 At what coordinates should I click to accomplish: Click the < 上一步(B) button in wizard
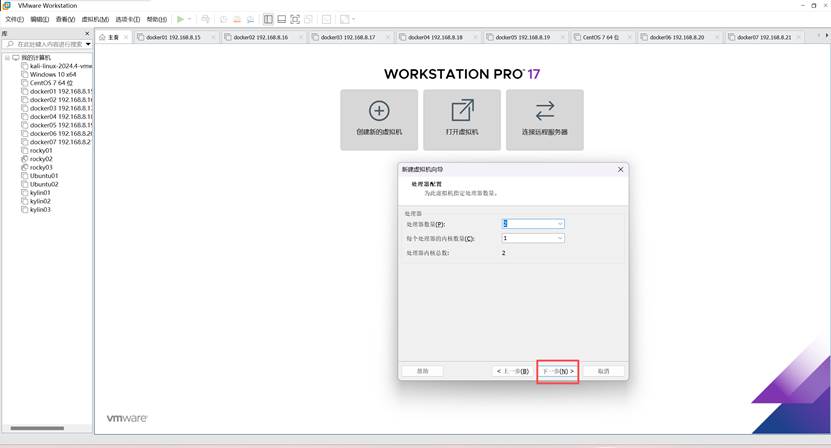pyautogui.click(x=513, y=371)
